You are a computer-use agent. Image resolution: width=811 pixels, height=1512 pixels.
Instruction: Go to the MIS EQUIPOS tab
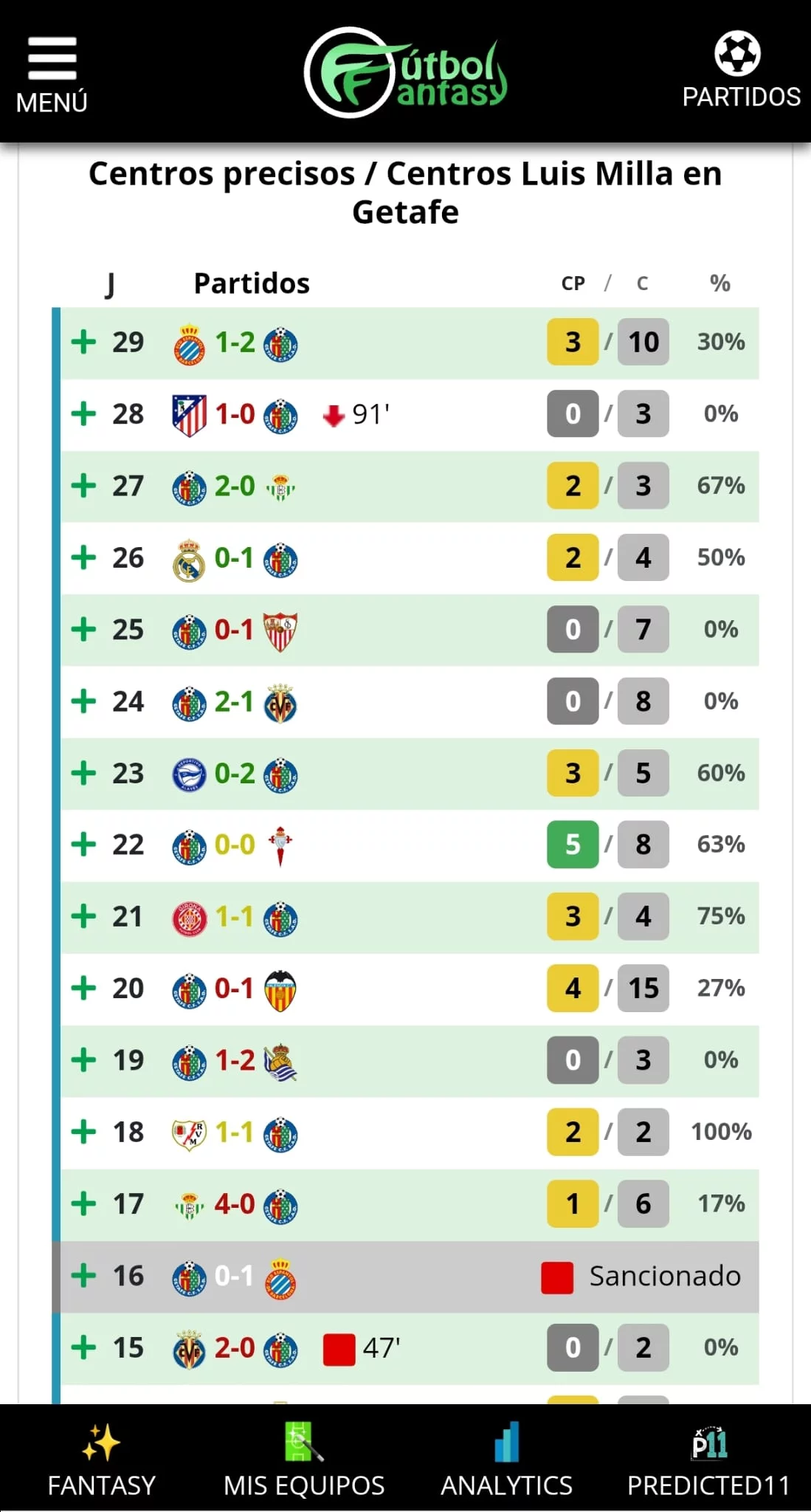(303, 1485)
